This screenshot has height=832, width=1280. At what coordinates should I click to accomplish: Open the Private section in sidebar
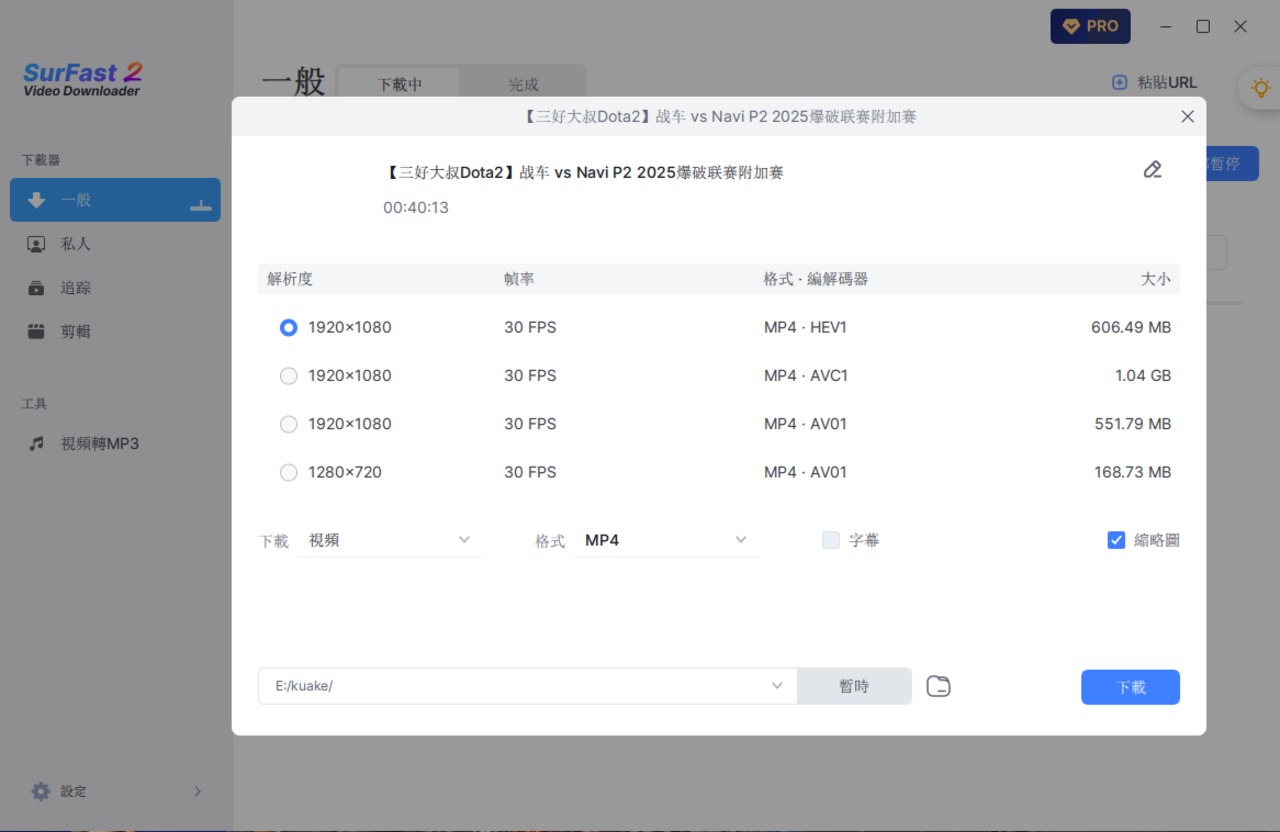coord(75,244)
